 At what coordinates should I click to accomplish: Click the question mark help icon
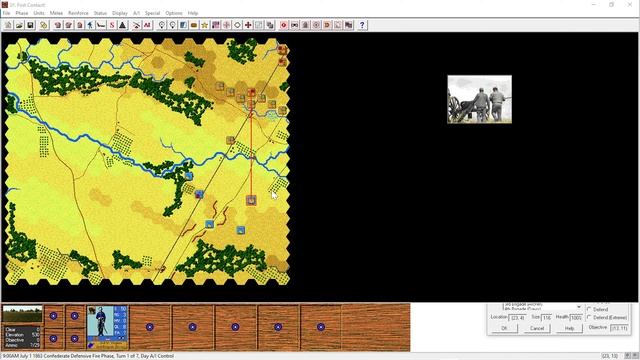(x=362, y=25)
